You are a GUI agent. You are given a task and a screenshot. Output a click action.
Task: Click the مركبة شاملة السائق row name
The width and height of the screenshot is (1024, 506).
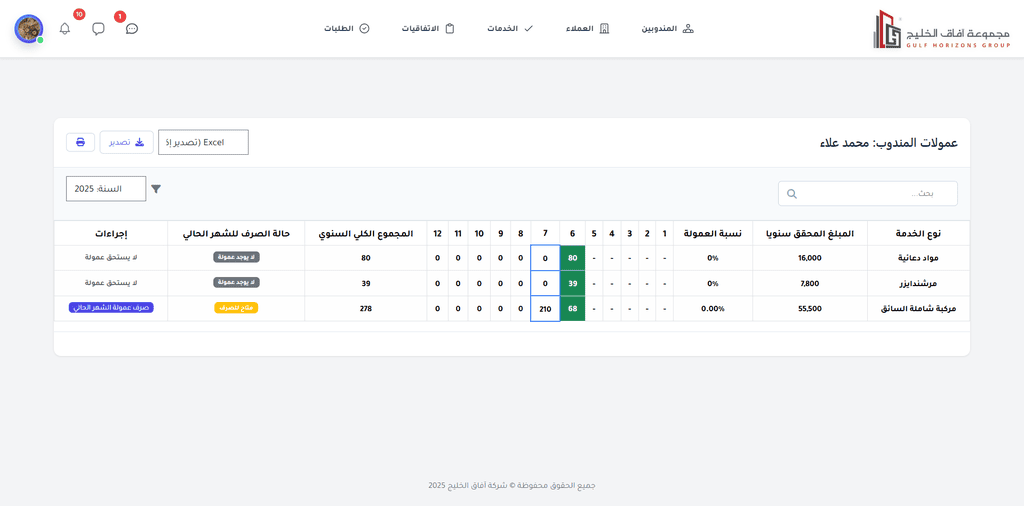click(918, 308)
